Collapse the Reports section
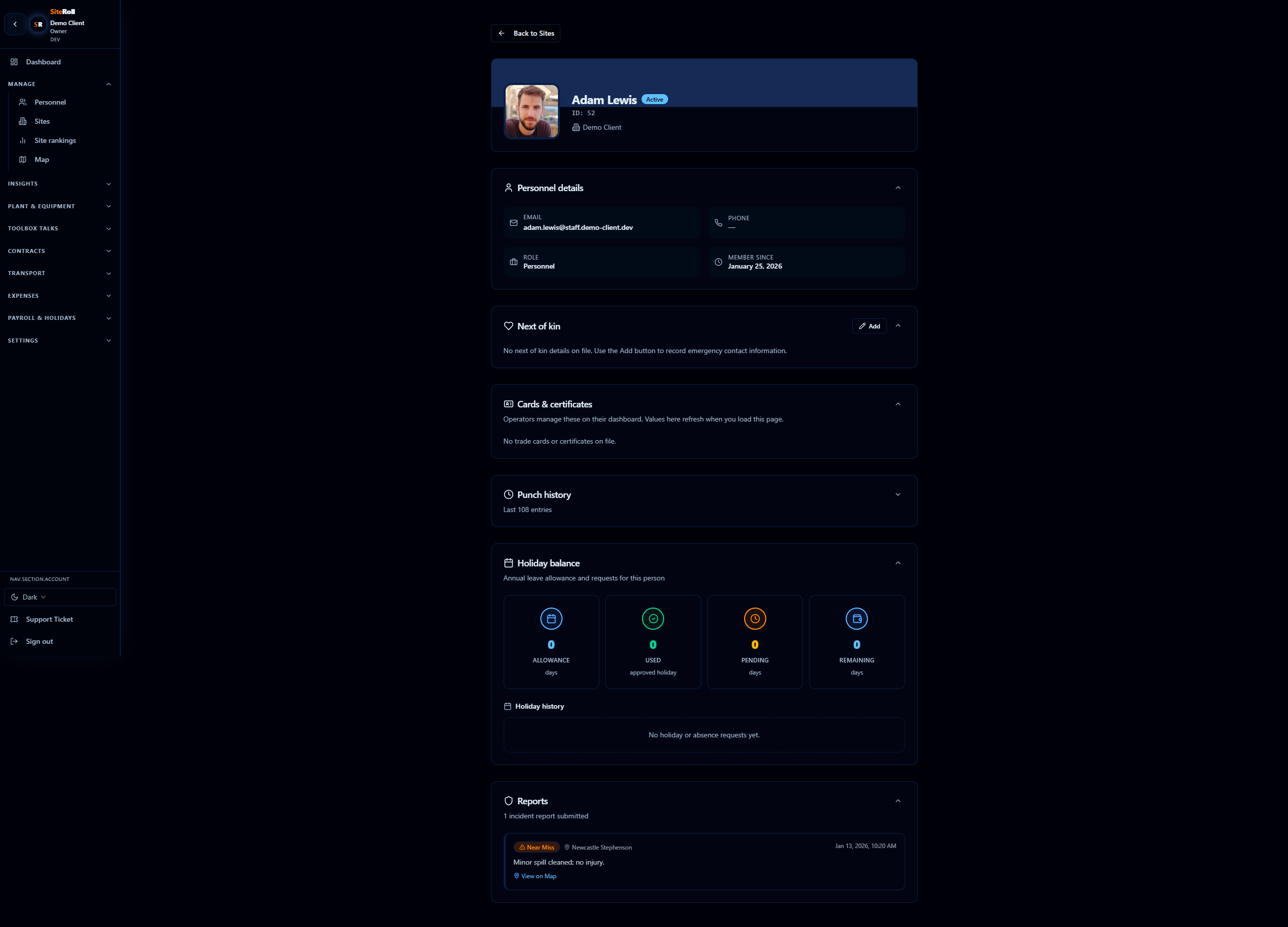 (x=898, y=801)
